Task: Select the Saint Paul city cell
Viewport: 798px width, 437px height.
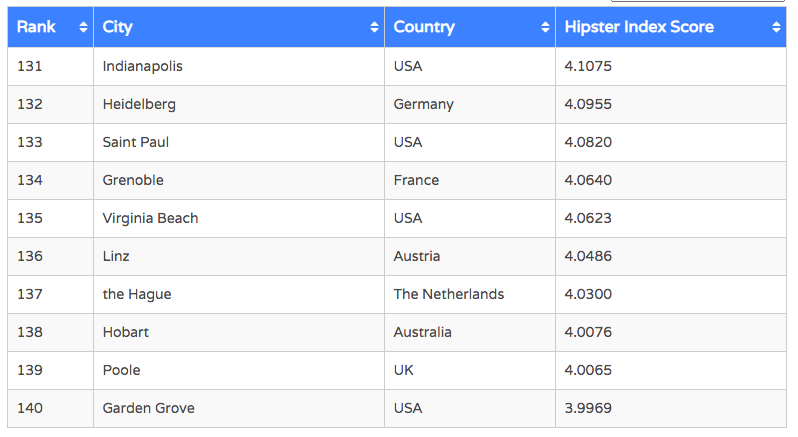Action: tap(135, 142)
